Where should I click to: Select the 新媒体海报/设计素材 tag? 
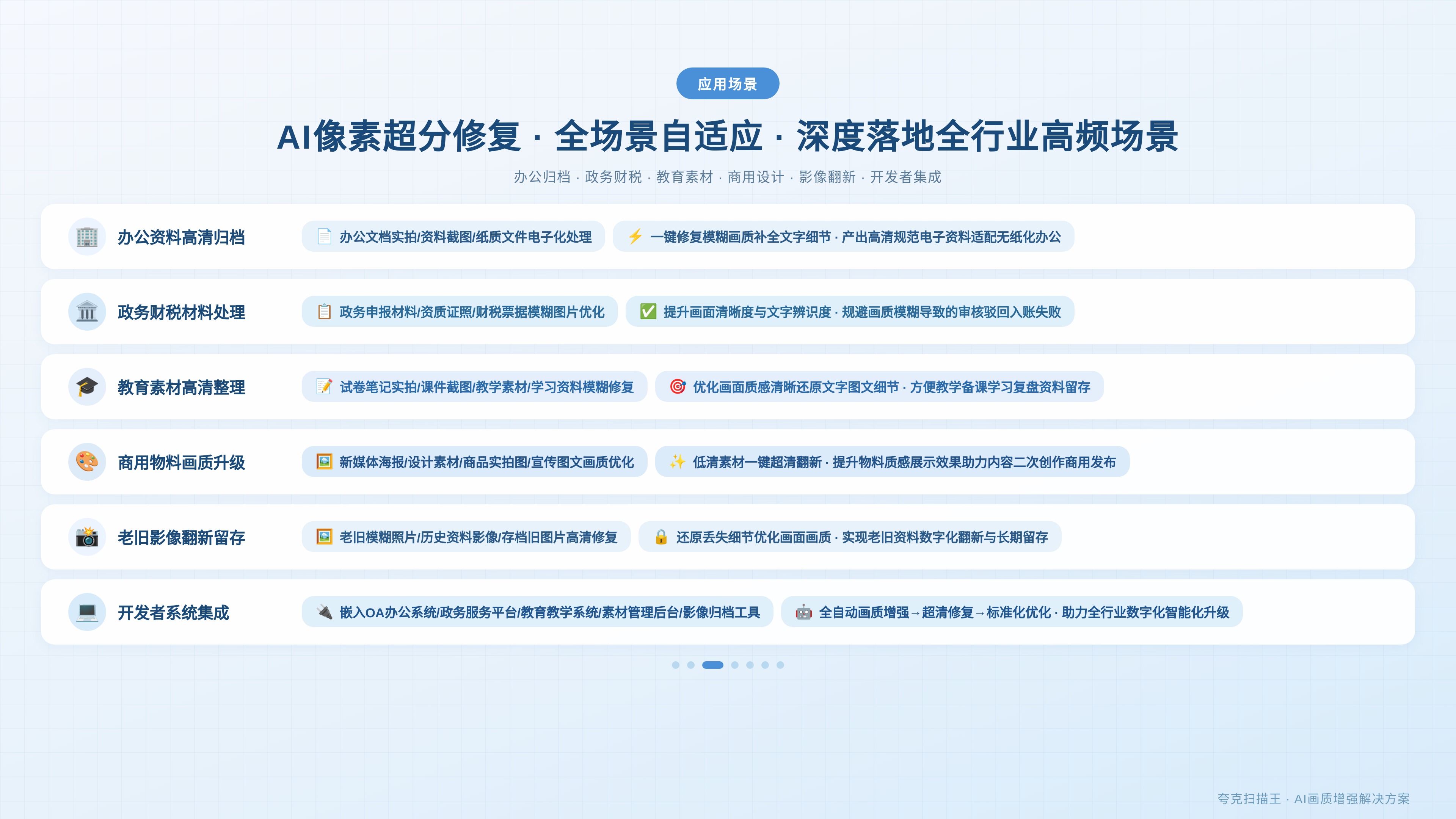474,462
